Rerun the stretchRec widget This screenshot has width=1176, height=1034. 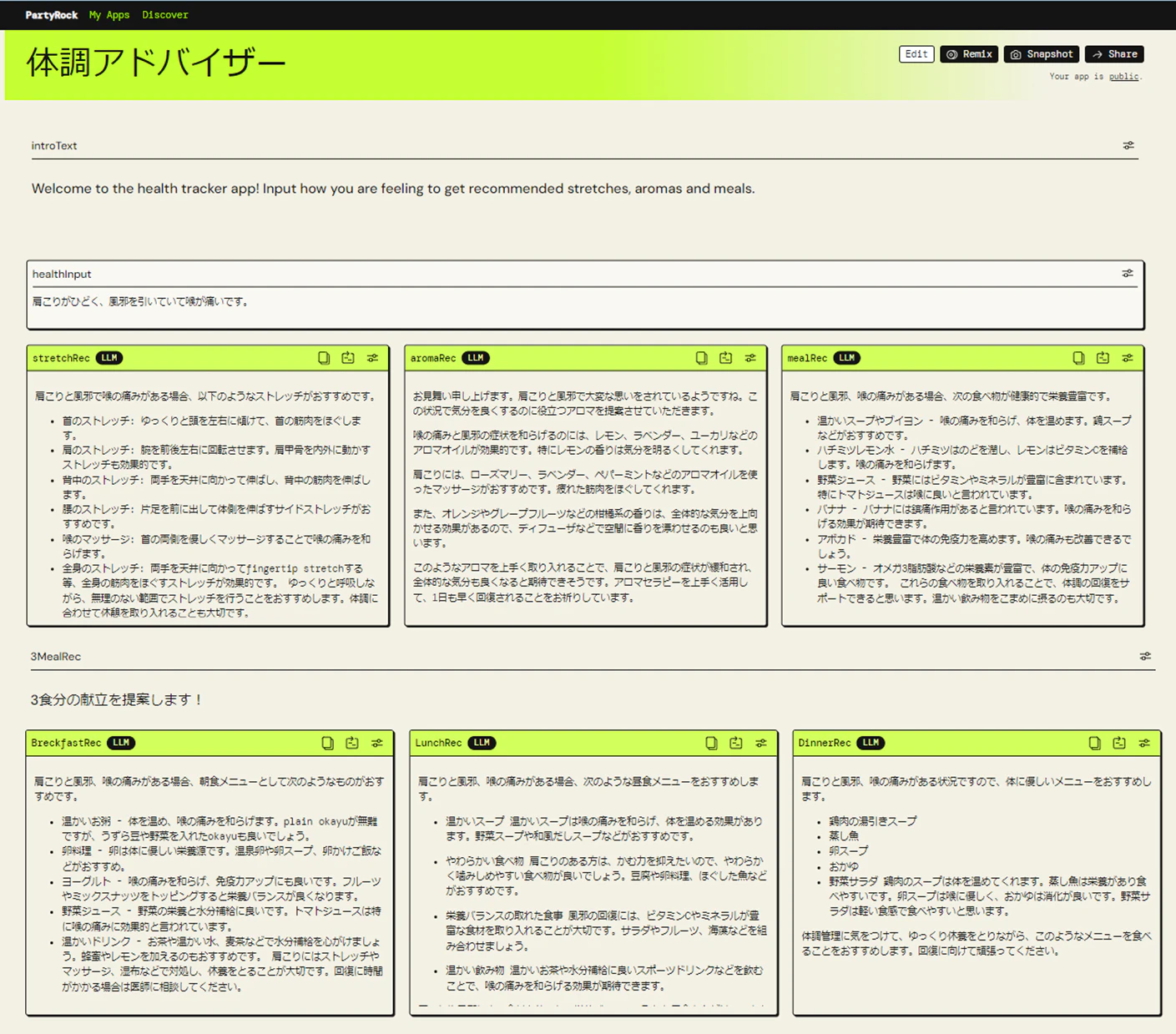pyautogui.click(x=348, y=358)
